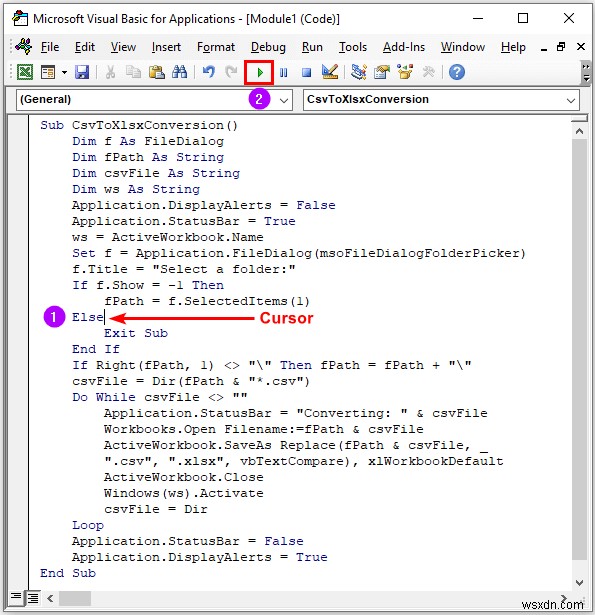Click the line 'If f.Show = -1 Then'
The height and width of the screenshot is (615, 595).
point(148,285)
